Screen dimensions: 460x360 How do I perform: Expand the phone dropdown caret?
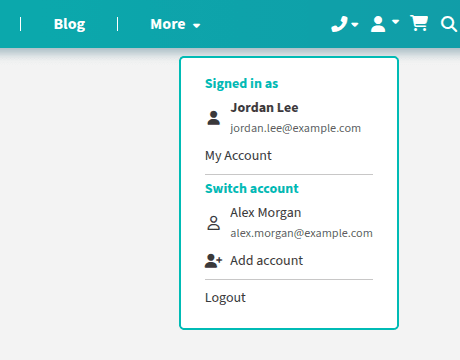pos(355,24)
